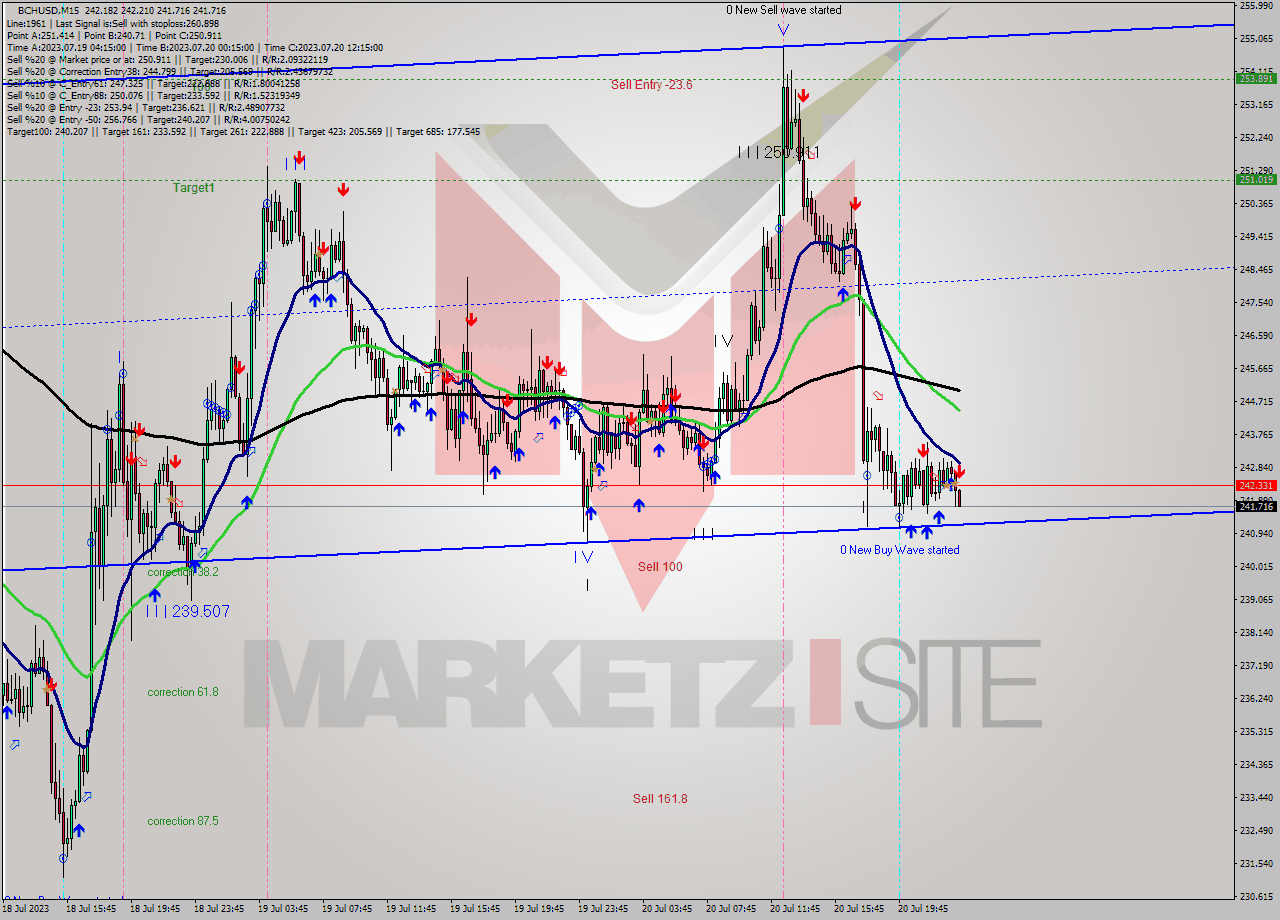This screenshot has width=1280, height=920.
Task: Click the '0 New Sell wave started' label
Action: click(x=783, y=10)
